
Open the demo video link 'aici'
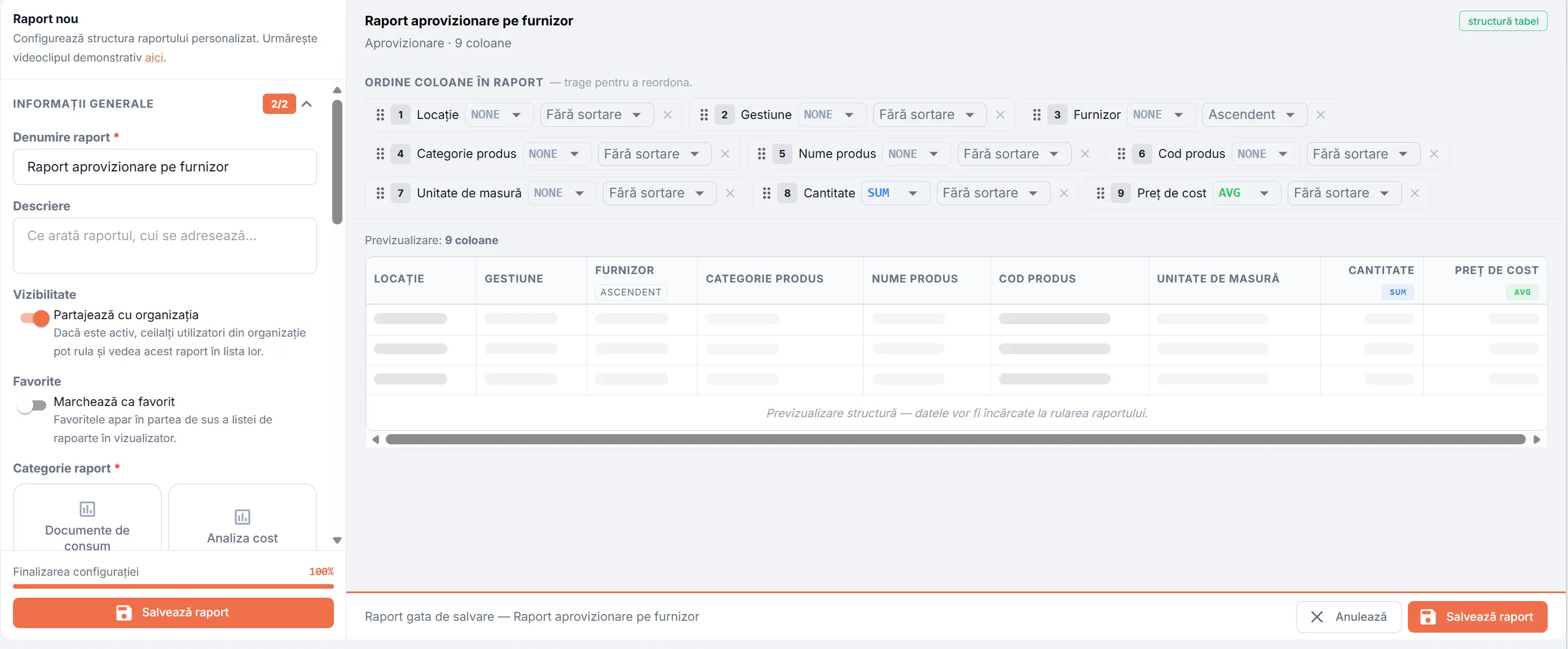(x=153, y=58)
